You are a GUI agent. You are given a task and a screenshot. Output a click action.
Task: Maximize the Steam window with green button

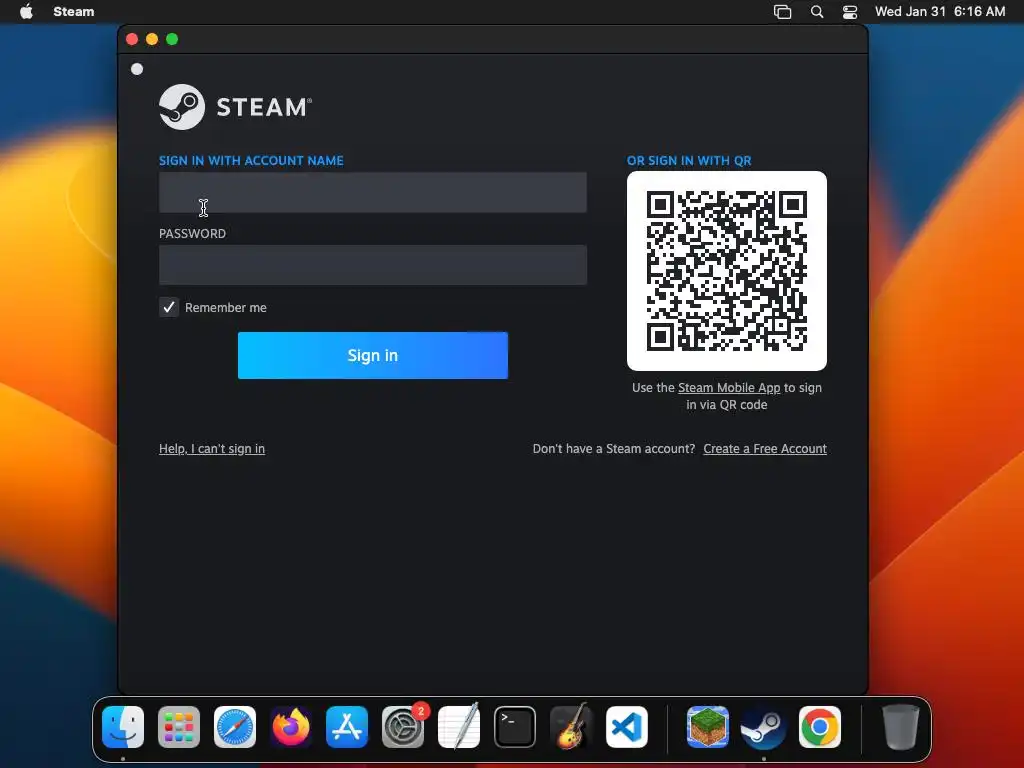click(172, 39)
